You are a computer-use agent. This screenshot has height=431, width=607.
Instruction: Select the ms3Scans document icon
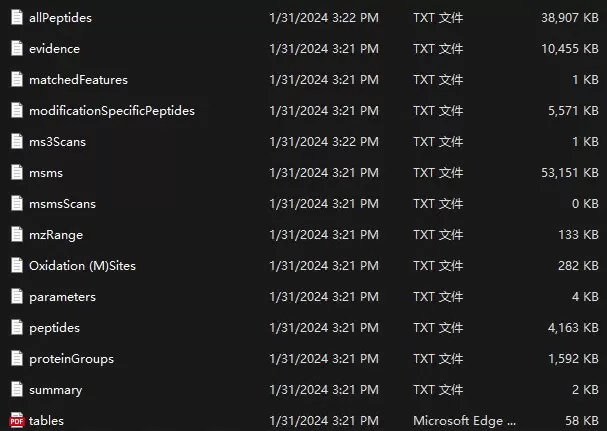[16, 141]
